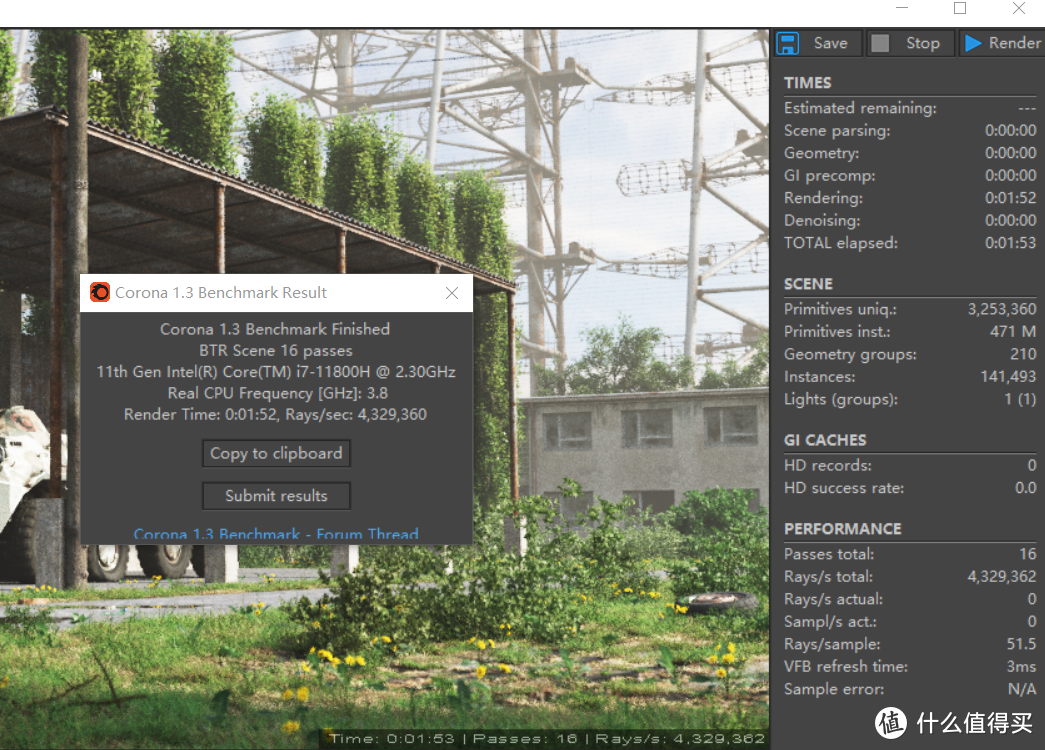This screenshot has height=750, width=1045.
Task: Click the Save floppy disk icon
Action: (788, 43)
